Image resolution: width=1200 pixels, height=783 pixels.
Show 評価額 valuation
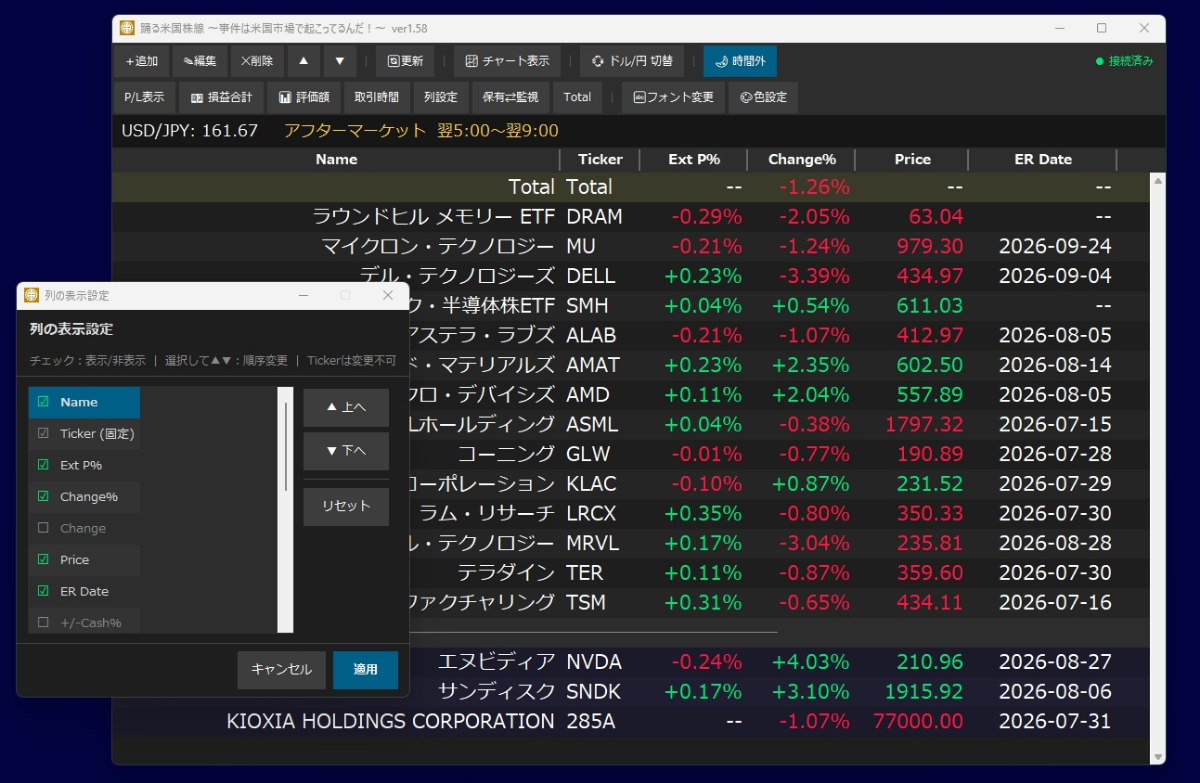304,97
